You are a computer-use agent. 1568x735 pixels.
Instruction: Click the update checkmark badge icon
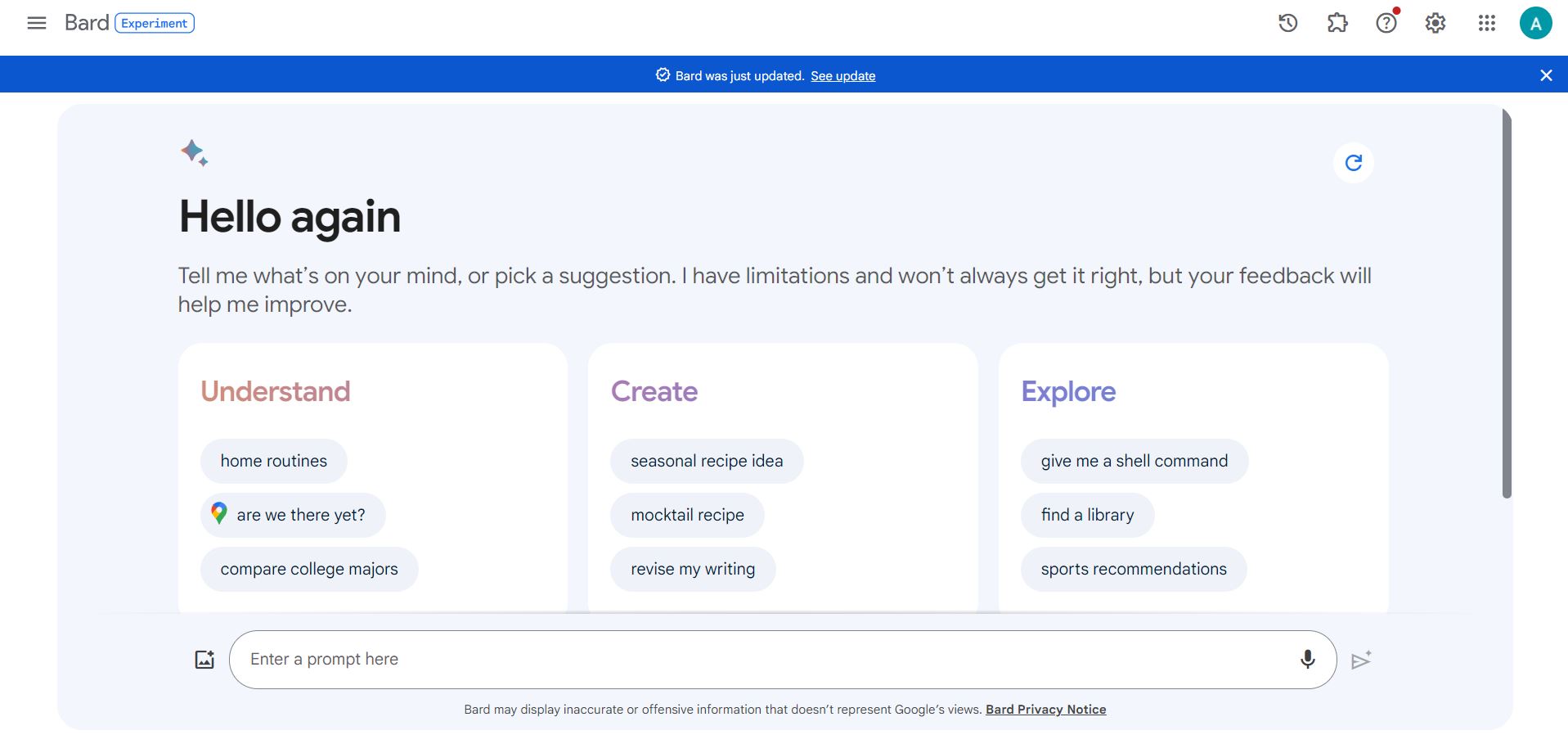(x=663, y=75)
